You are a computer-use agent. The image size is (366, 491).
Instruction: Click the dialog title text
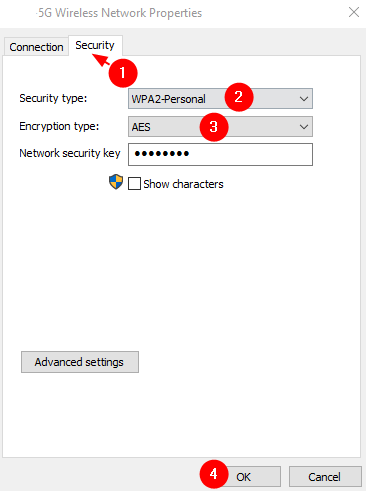(x=119, y=13)
